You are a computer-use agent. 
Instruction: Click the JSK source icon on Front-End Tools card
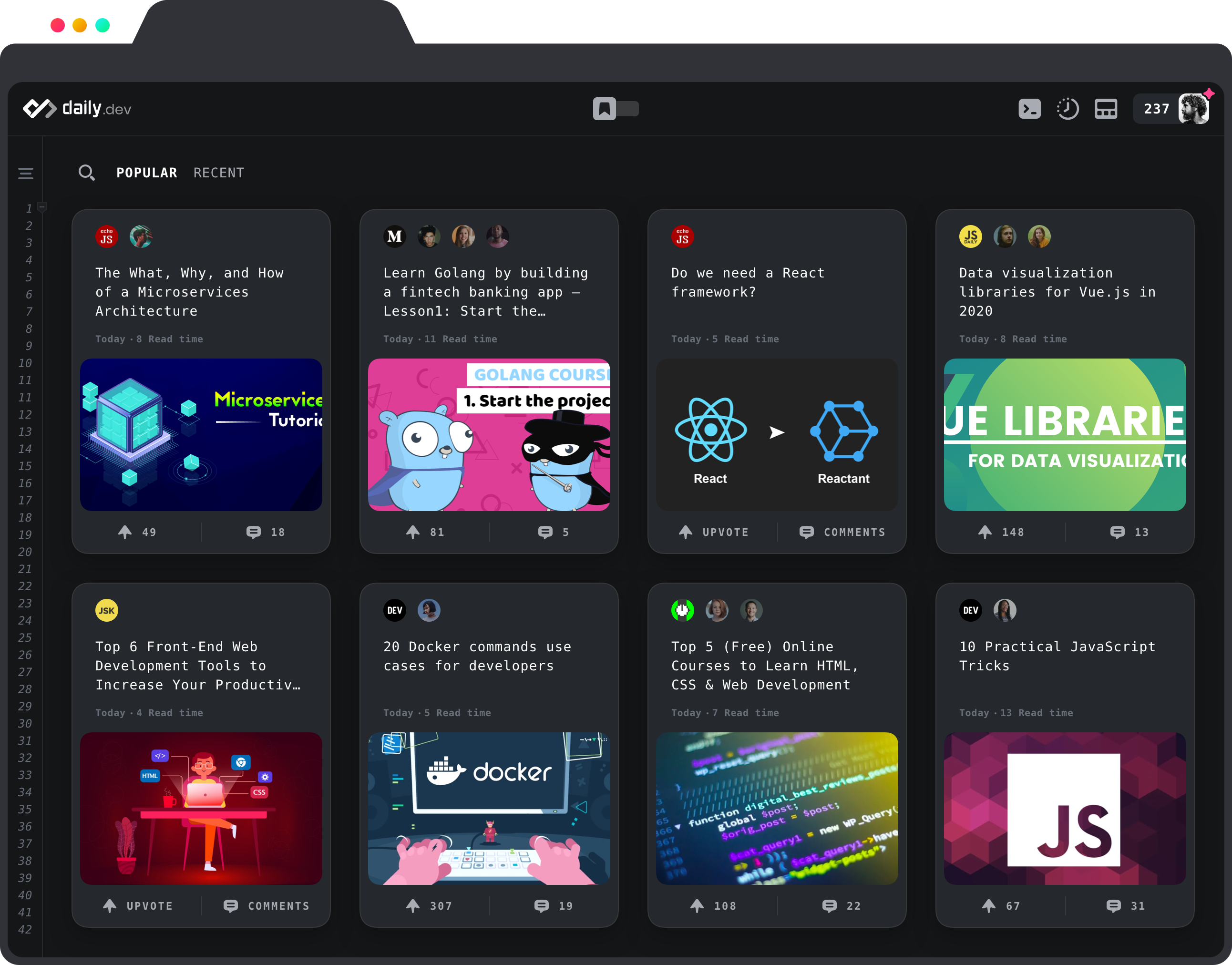click(x=107, y=611)
